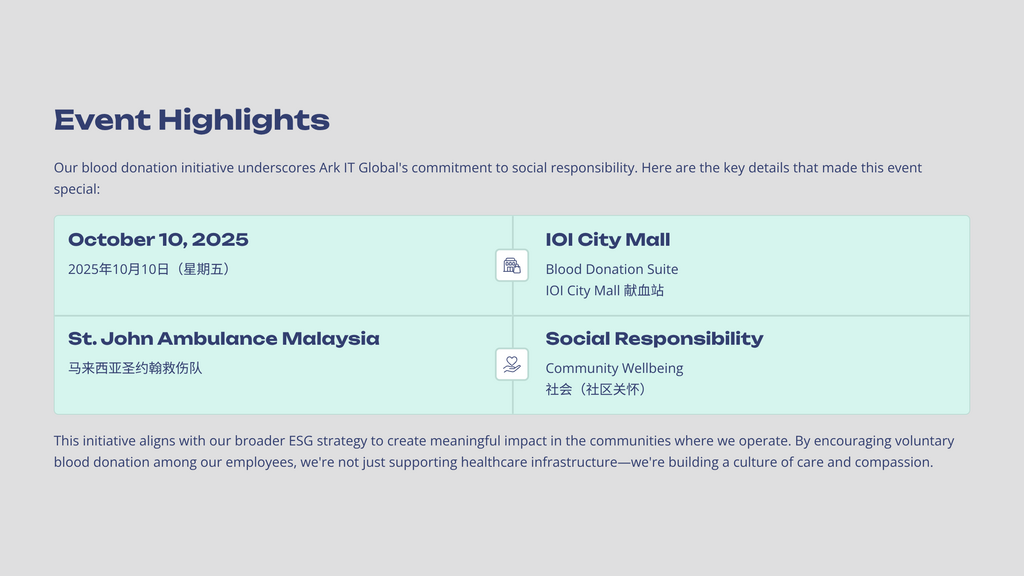Click the 'IOI City Mall' bold heading

tap(608, 240)
